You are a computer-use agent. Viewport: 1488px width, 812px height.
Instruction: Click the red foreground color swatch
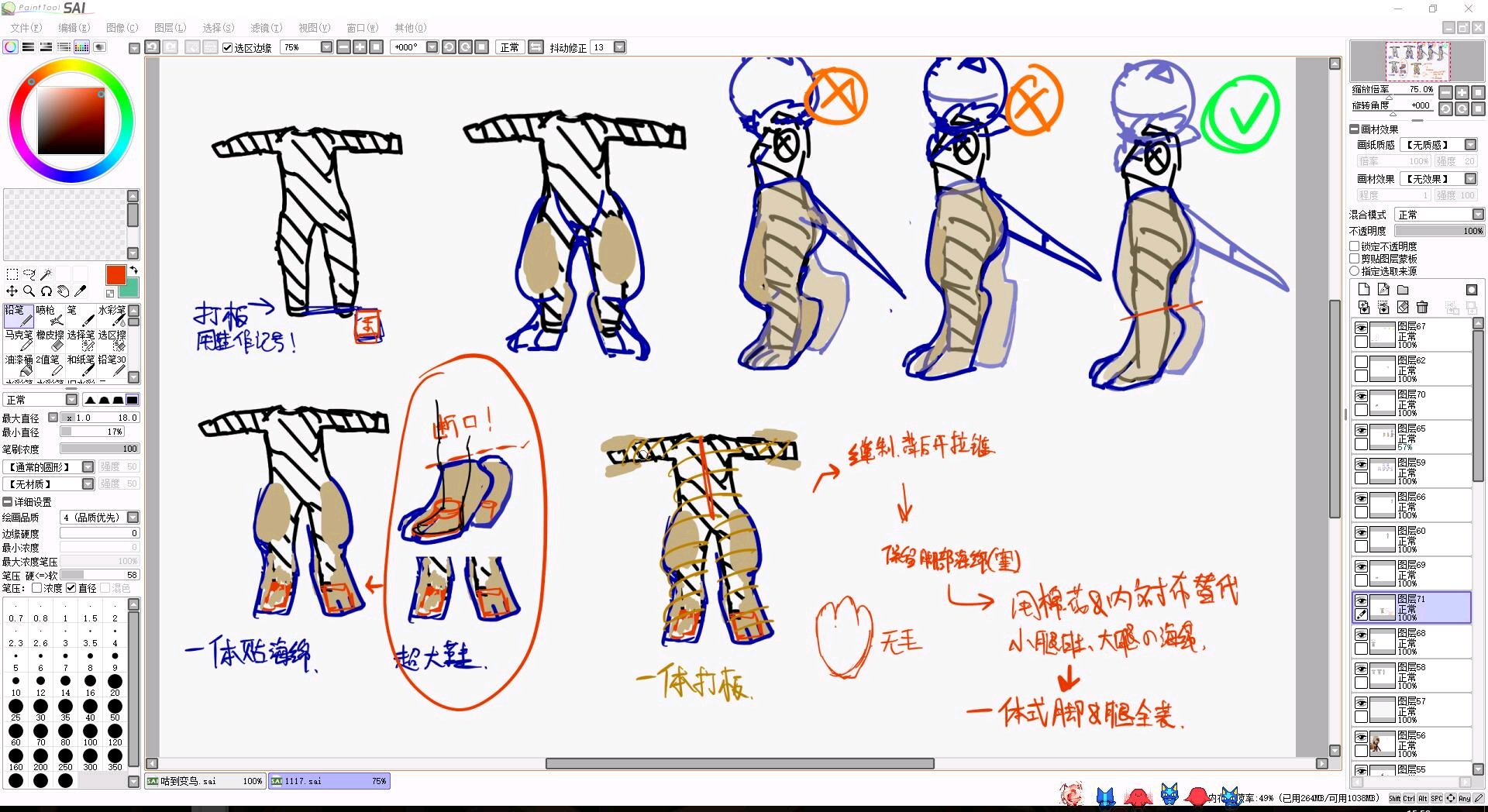coord(115,274)
